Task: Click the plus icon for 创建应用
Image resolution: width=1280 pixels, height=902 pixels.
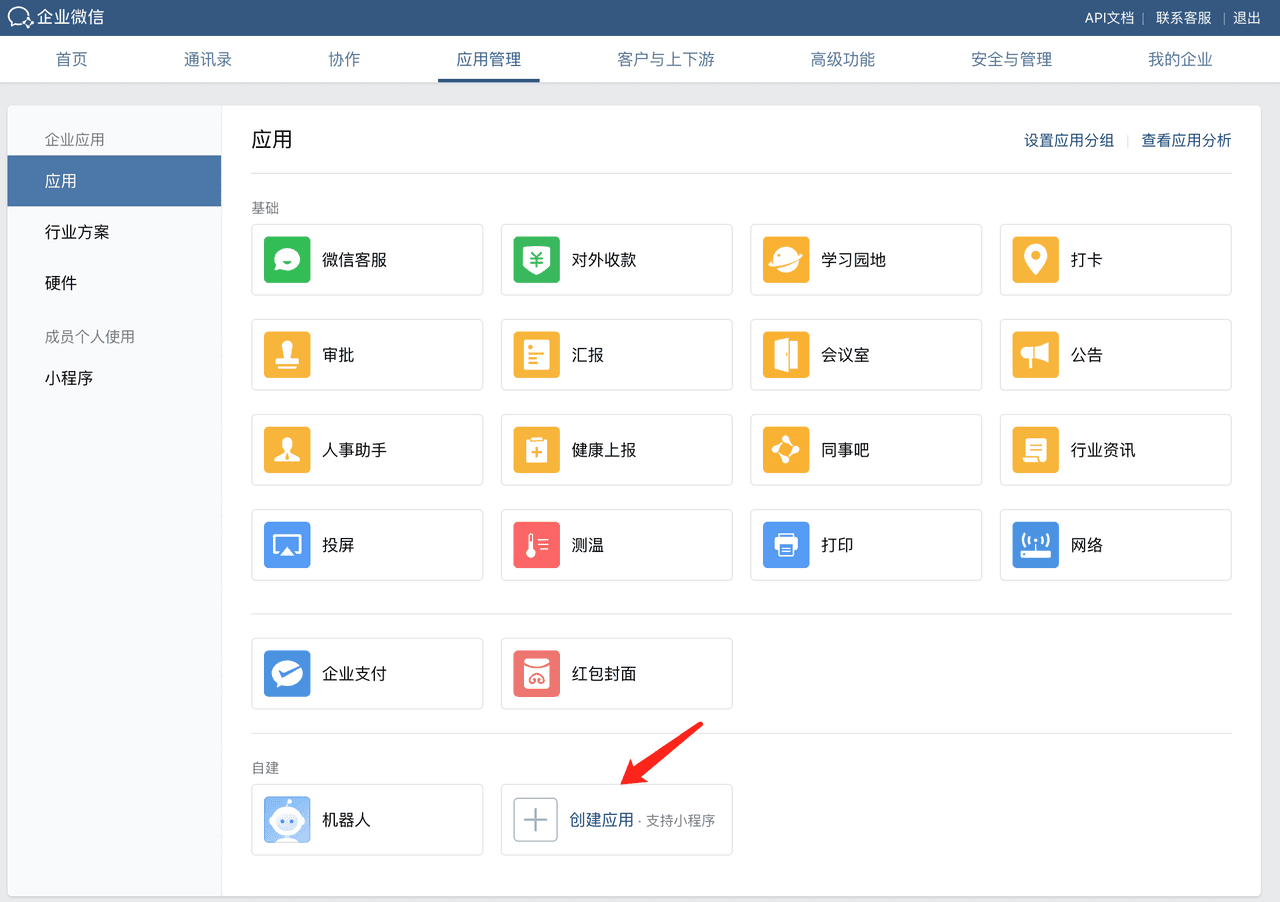Action: 536,820
